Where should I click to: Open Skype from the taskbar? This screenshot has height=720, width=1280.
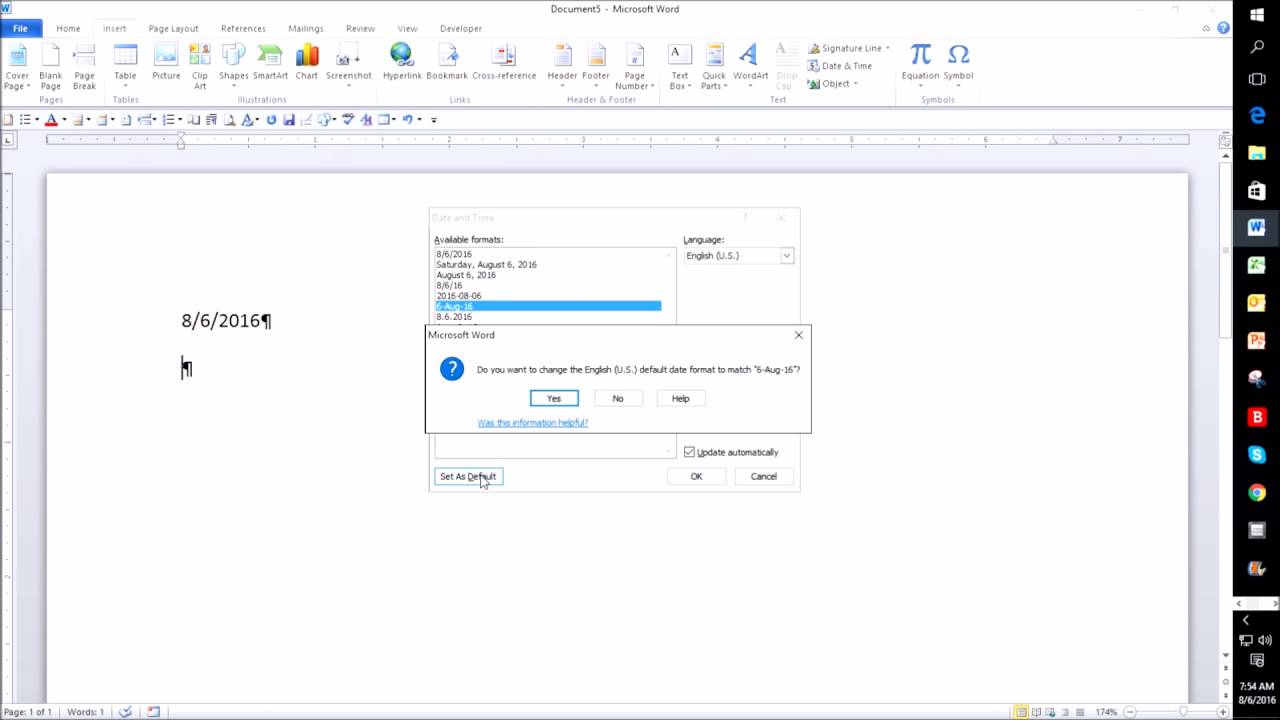click(1257, 455)
